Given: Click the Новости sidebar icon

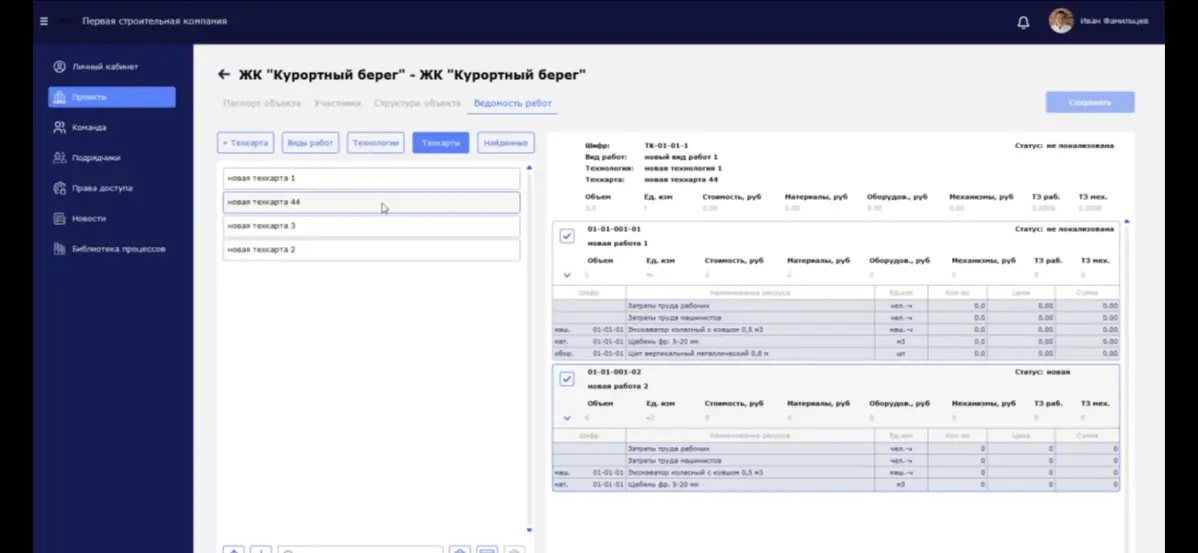Looking at the screenshot, I should pos(59,218).
